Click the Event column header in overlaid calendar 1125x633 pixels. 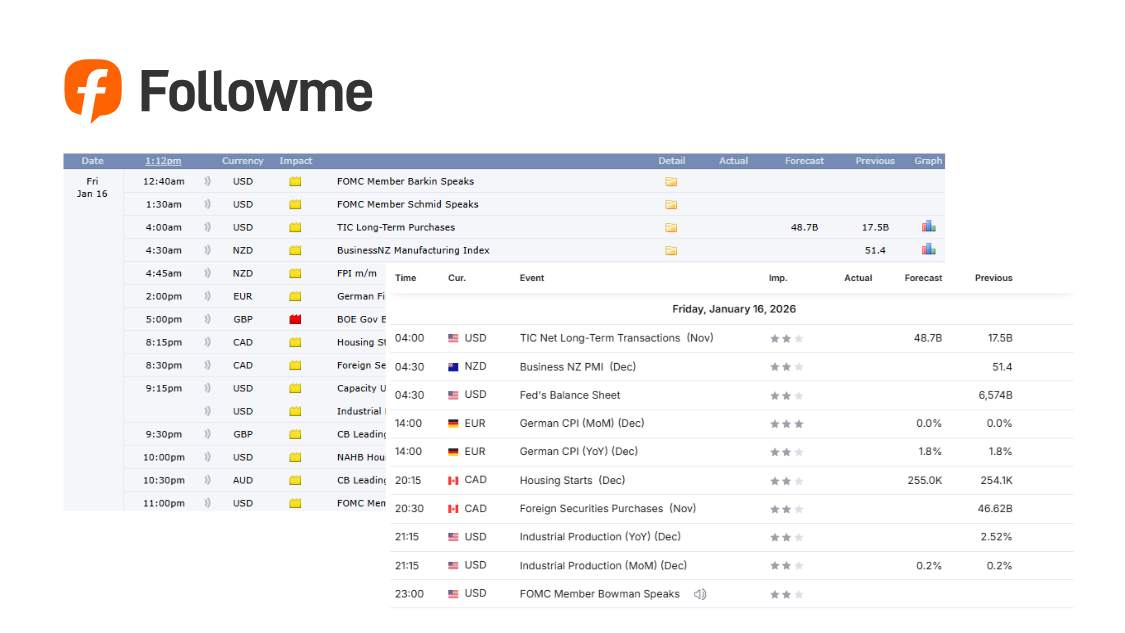(532, 278)
